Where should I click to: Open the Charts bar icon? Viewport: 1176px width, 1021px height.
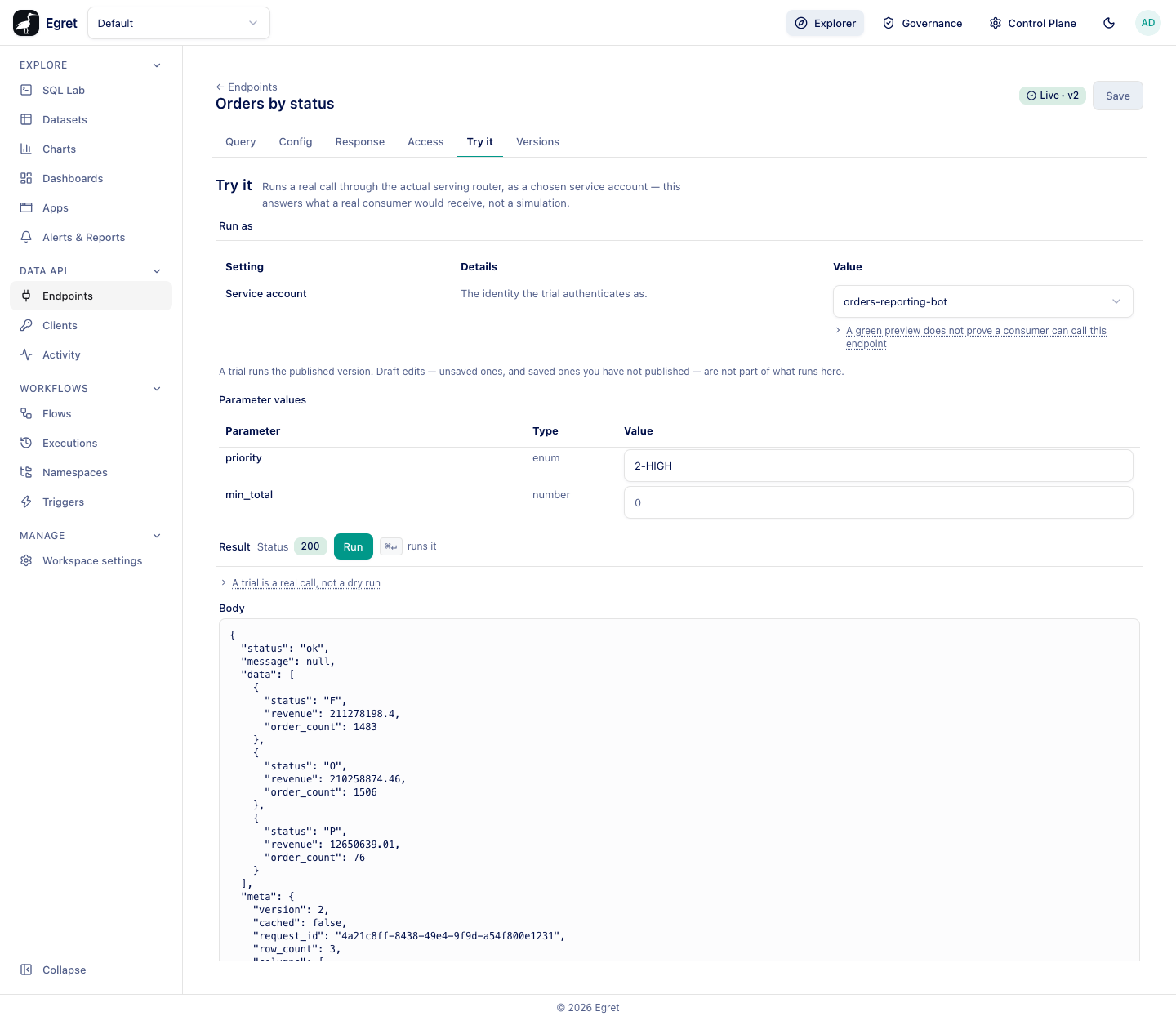tap(26, 149)
